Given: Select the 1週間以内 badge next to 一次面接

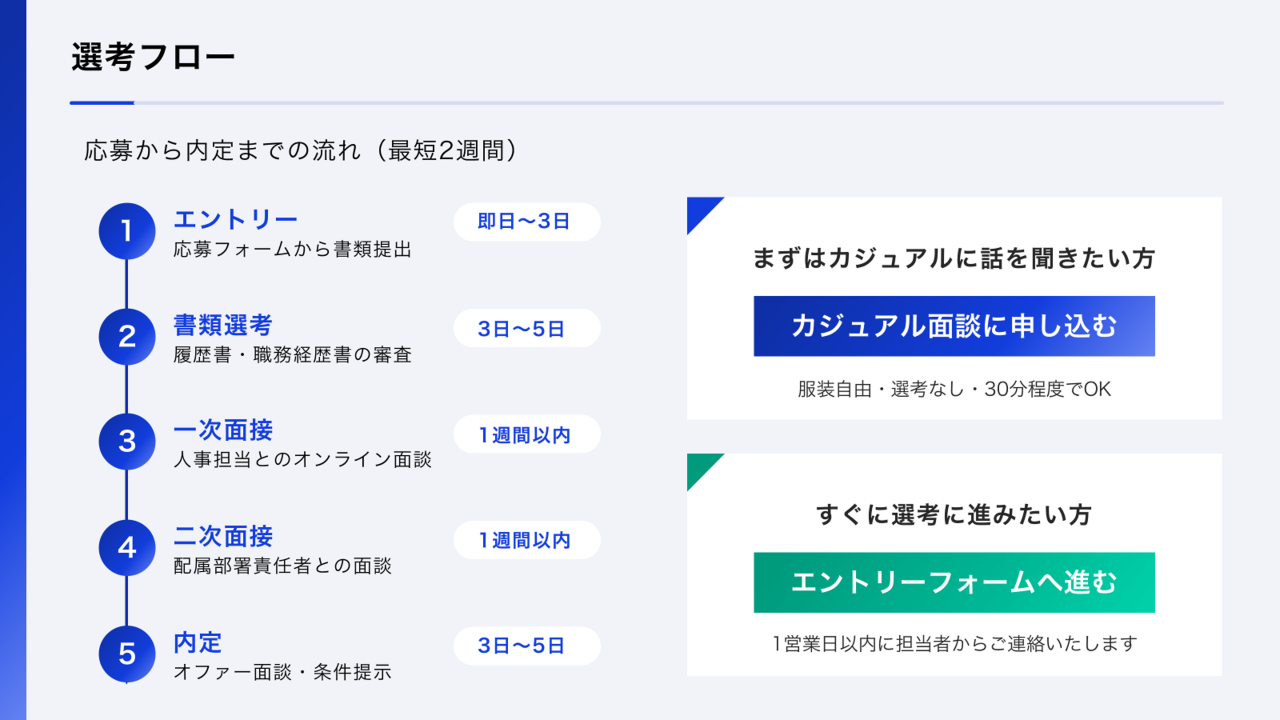Looking at the screenshot, I should [527, 434].
